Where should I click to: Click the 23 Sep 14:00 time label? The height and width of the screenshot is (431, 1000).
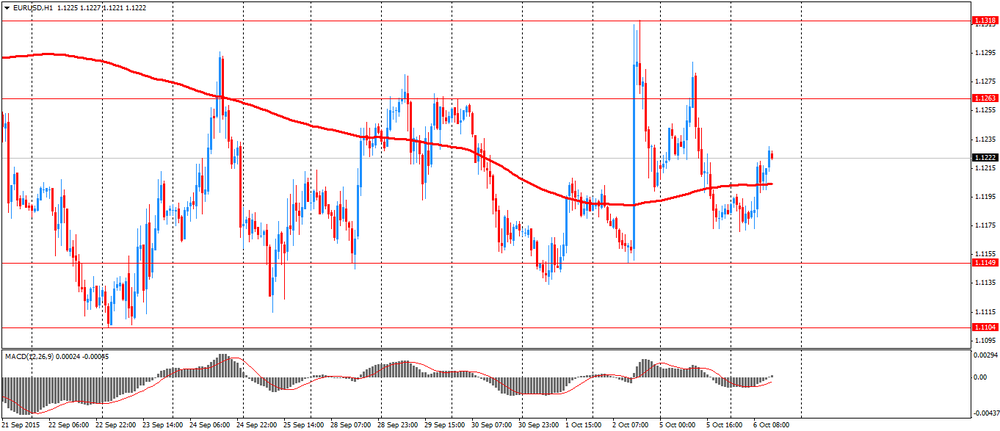[x=163, y=423]
